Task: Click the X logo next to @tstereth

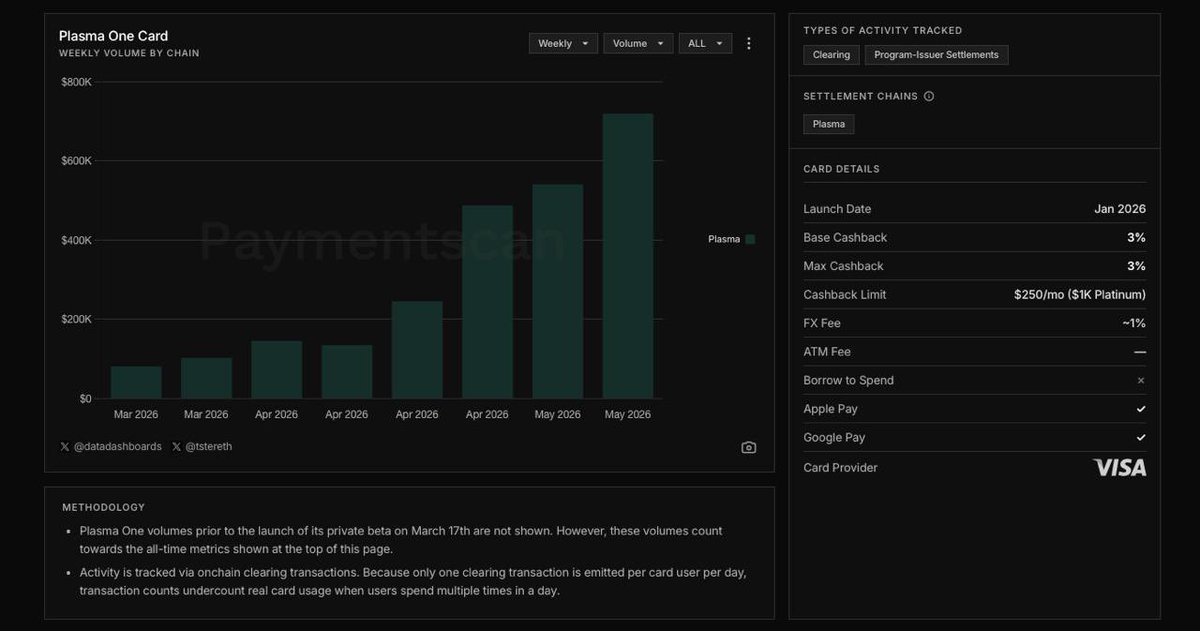Action: click(x=177, y=447)
